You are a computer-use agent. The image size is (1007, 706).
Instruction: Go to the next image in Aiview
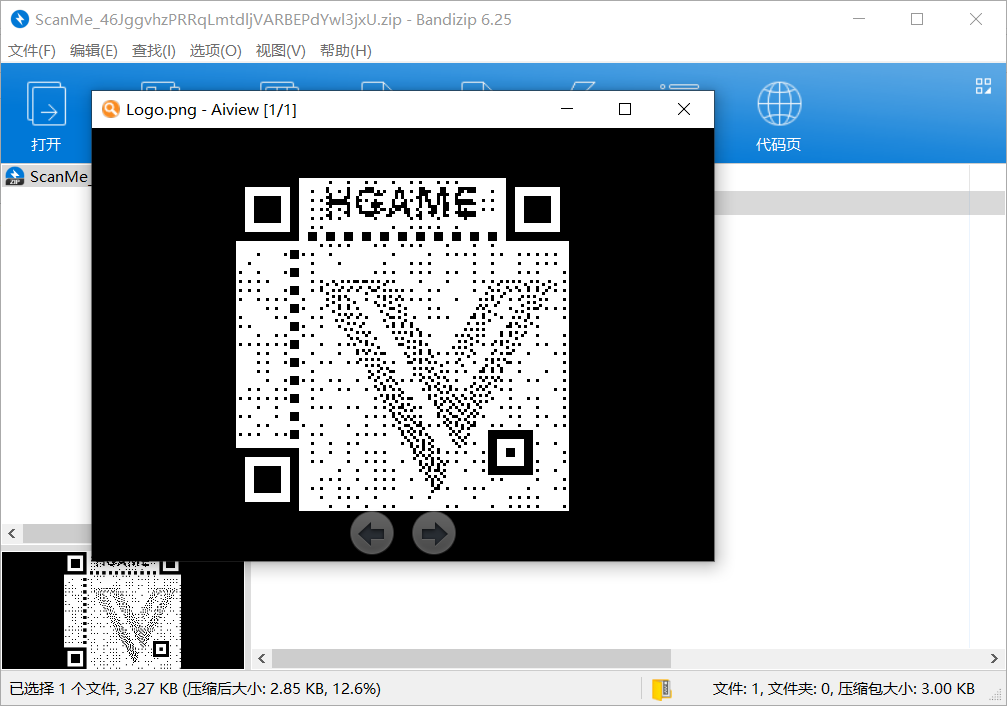(434, 534)
